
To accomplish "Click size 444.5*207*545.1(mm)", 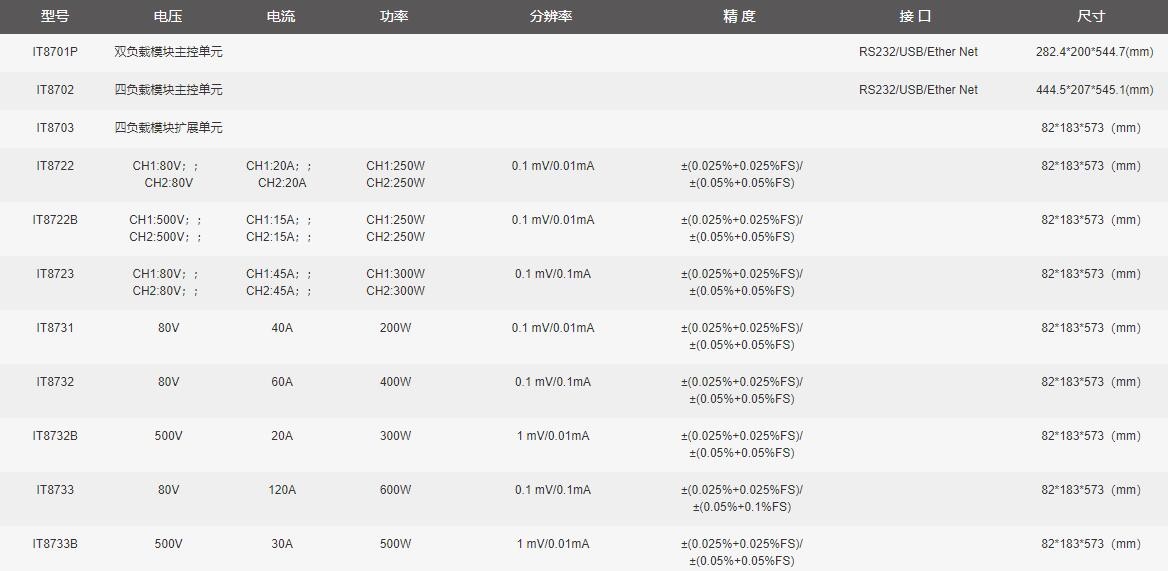I will (1094, 89).
